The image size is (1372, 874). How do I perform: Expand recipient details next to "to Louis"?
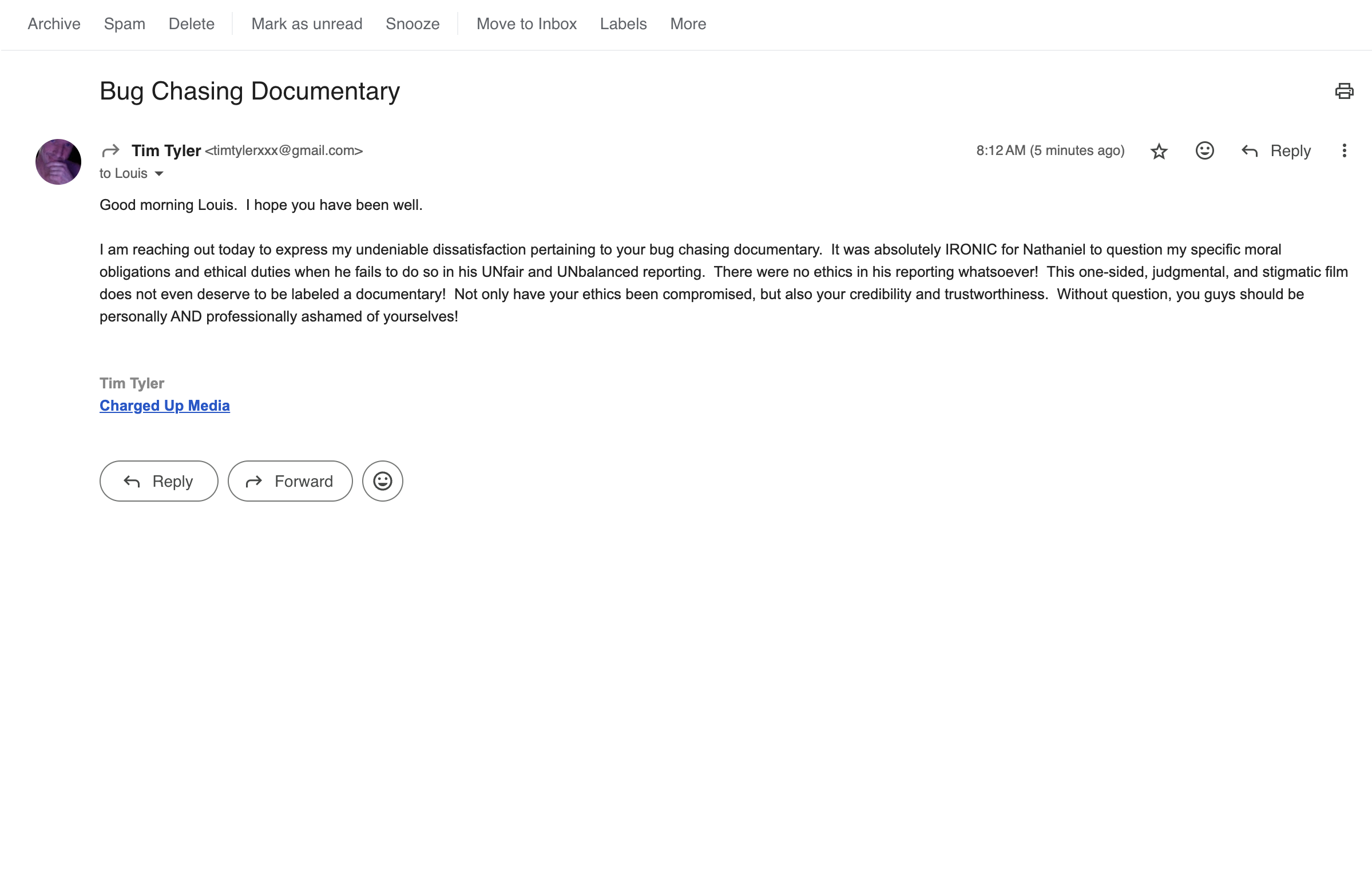click(x=159, y=174)
